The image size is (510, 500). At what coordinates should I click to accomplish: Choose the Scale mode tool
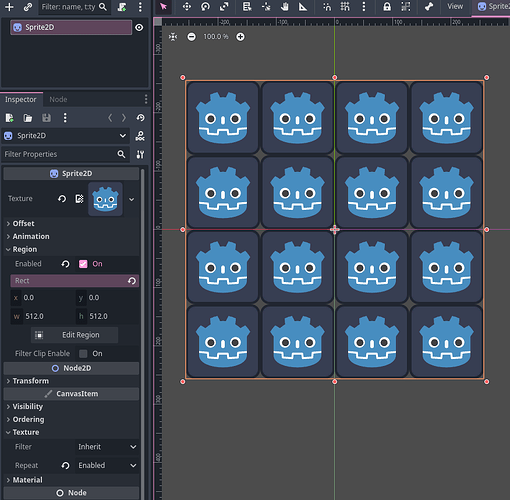[224, 7]
